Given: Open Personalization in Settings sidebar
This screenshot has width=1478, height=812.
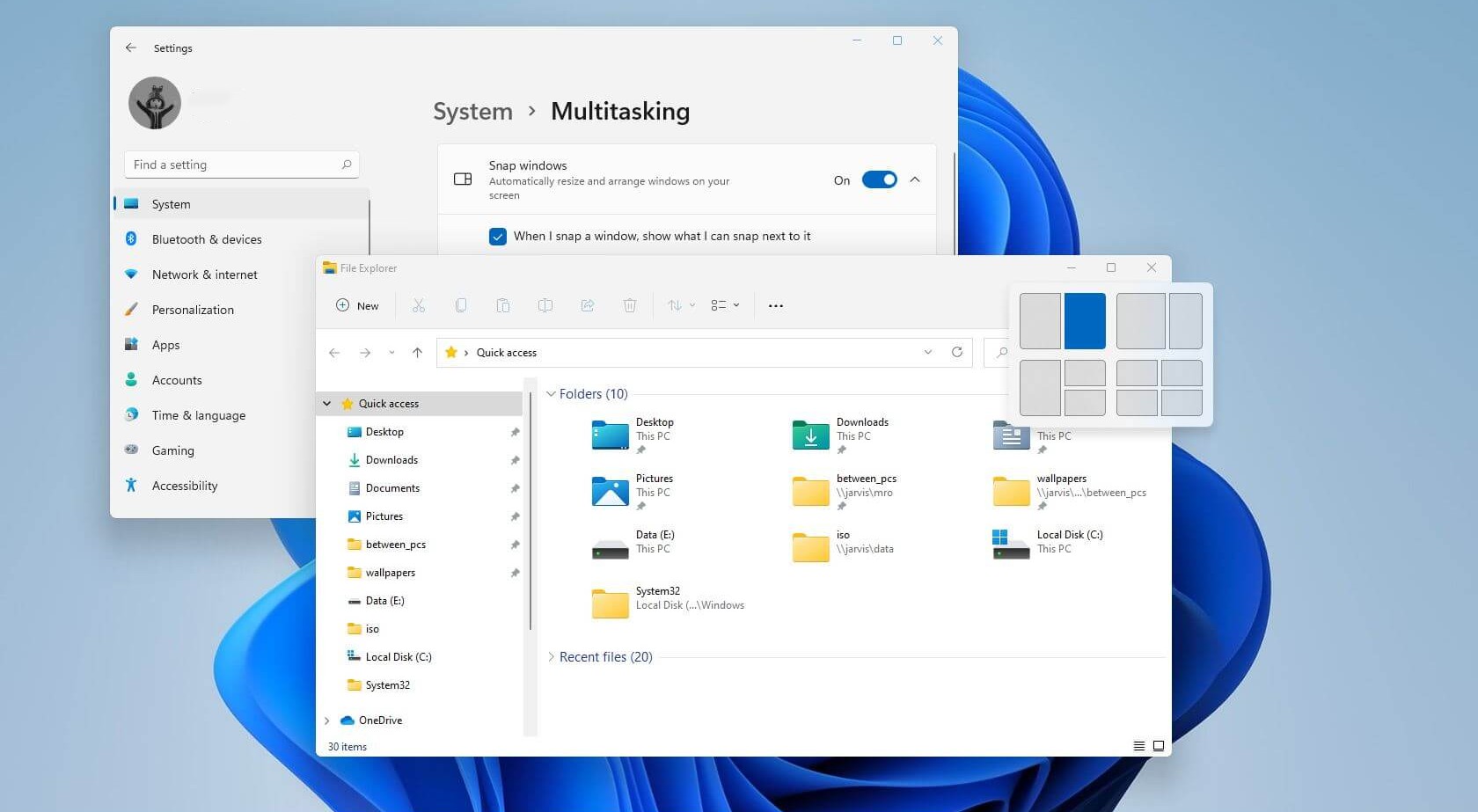Looking at the screenshot, I should (193, 310).
